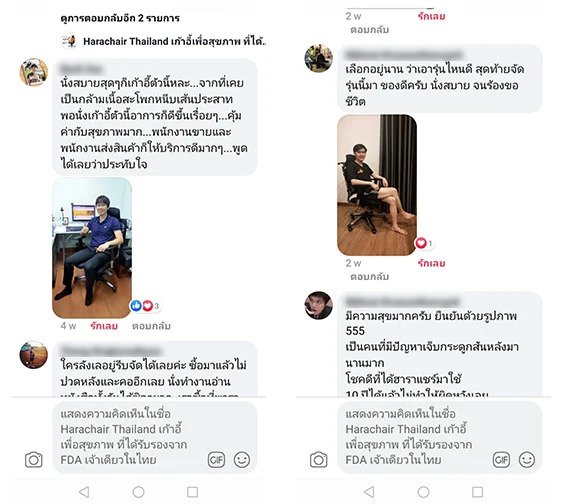Open the Harachair Thailand reply preview
The image size is (570, 504).
point(164,41)
